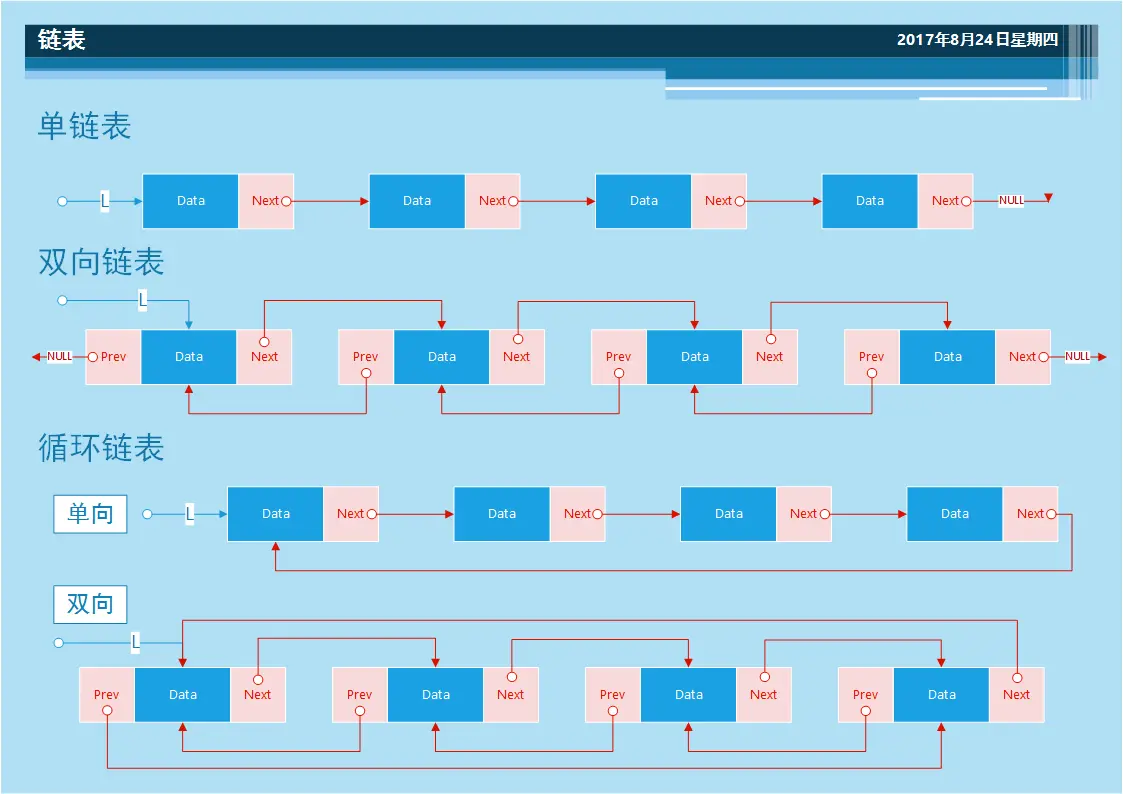Screen dimensions: 1123x794
Task: Select last Data box in 单向 circular row
Action: (x=955, y=514)
